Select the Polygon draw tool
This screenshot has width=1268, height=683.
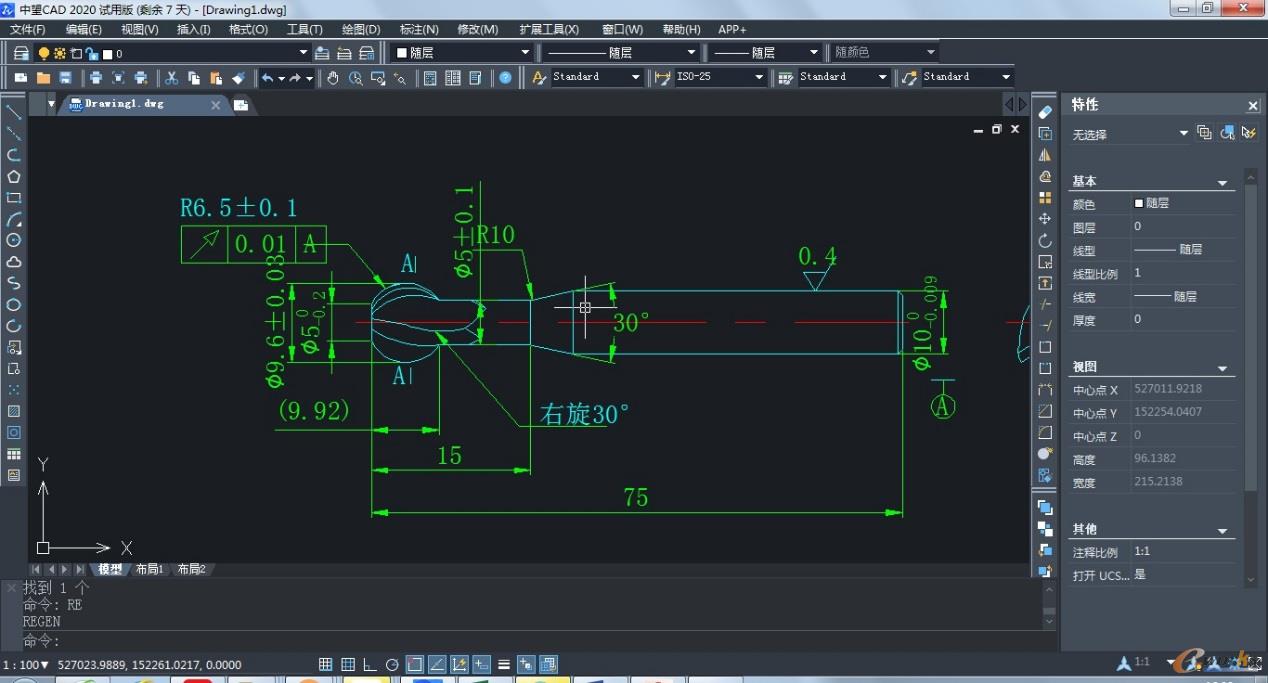click(x=11, y=176)
